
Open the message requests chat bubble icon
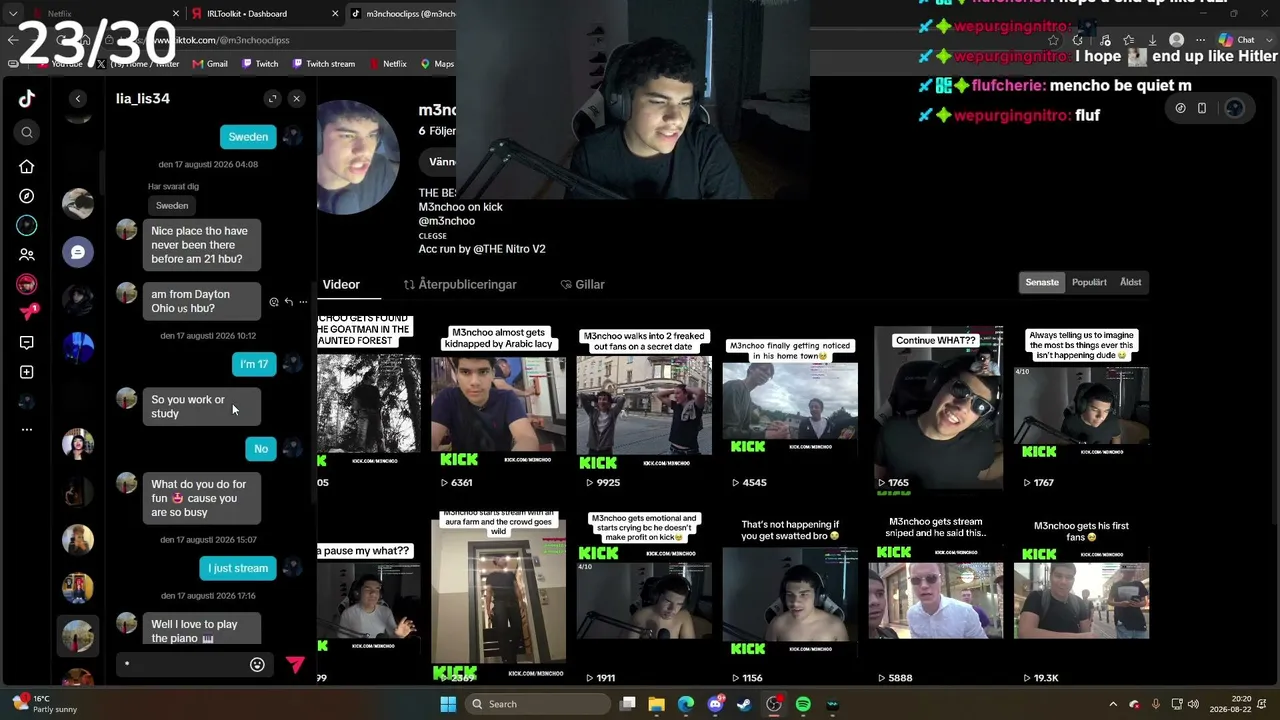pyautogui.click(x=78, y=252)
